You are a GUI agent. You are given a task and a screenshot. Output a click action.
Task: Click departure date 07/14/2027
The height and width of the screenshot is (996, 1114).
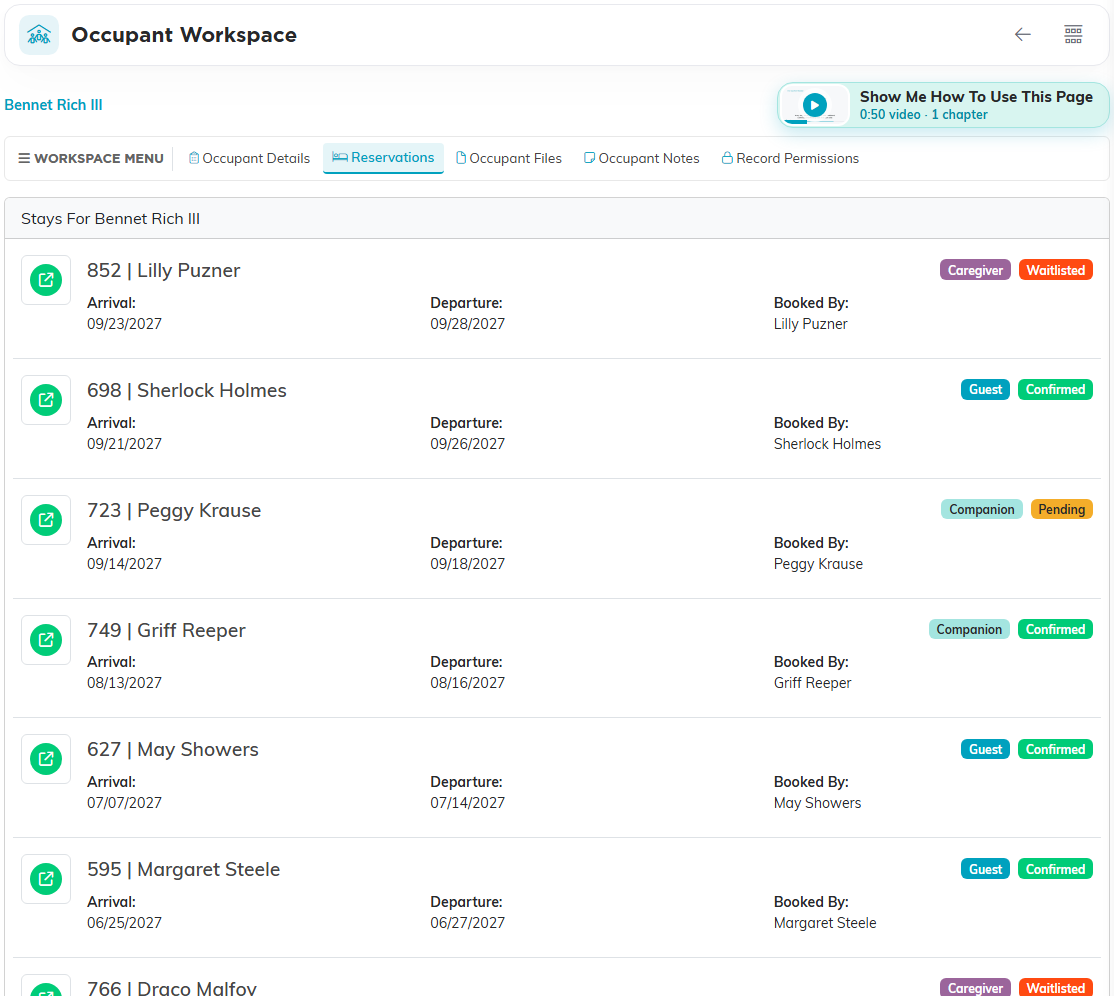[x=467, y=803]
